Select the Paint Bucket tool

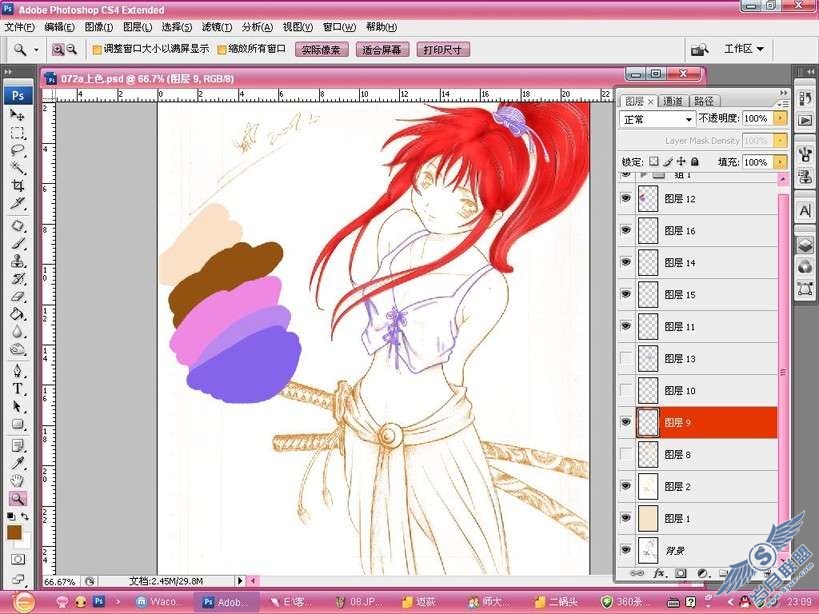click(18, 314)
